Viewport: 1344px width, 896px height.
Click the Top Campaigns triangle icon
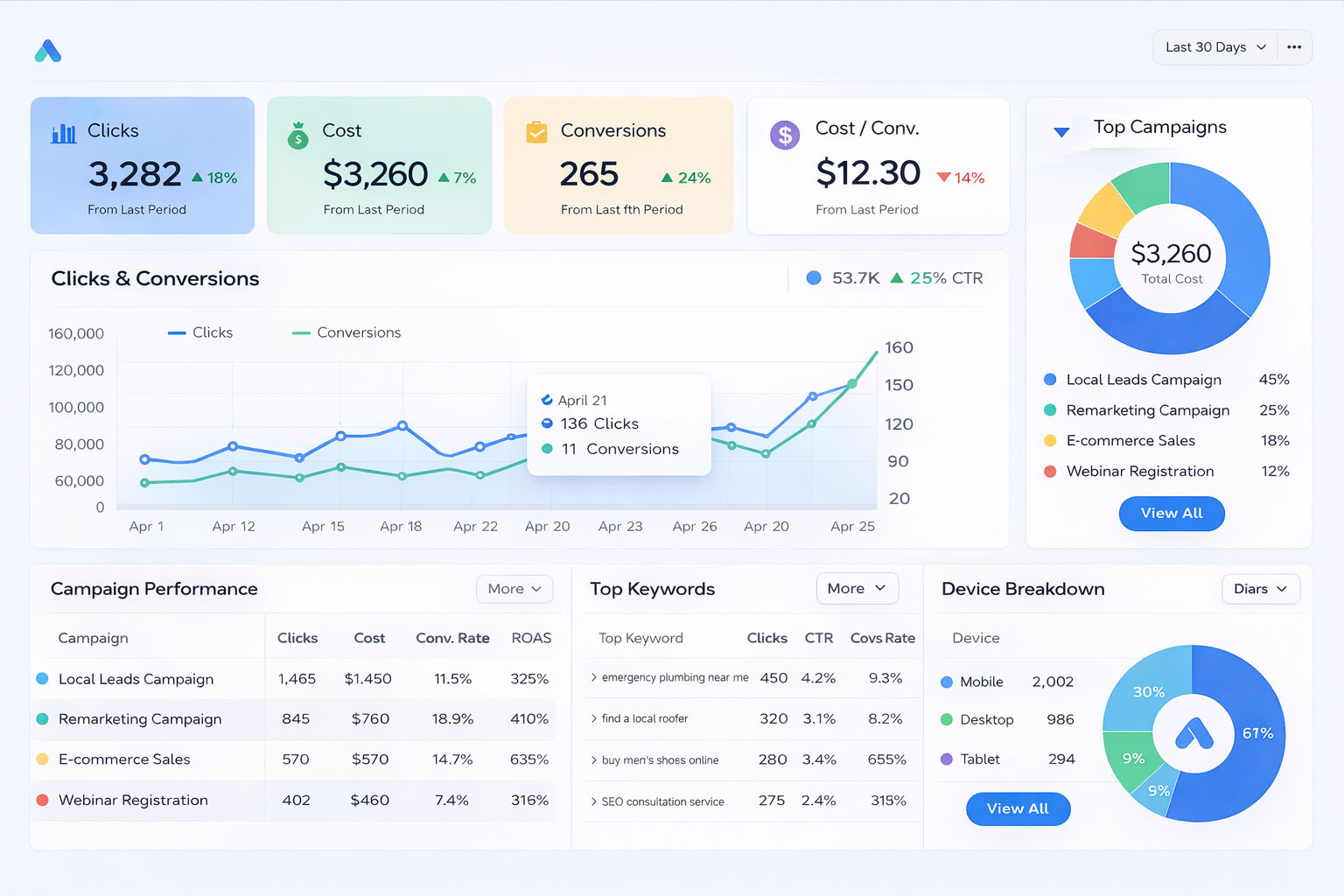click(x=1061, y=132)
